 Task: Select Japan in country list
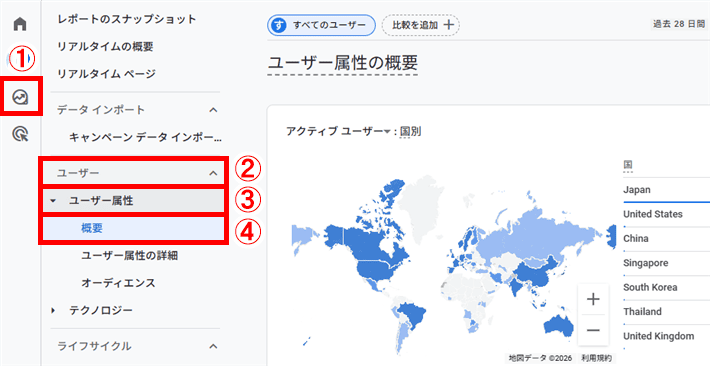(x=637, y=190)
